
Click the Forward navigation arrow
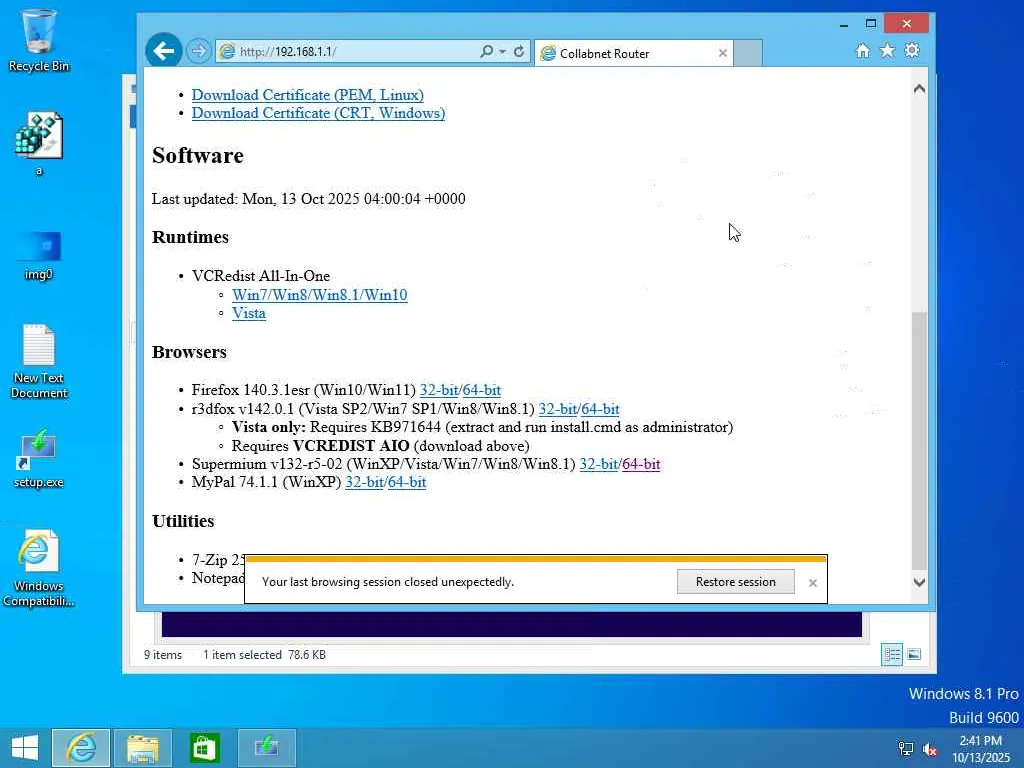(x=199, y=51)
